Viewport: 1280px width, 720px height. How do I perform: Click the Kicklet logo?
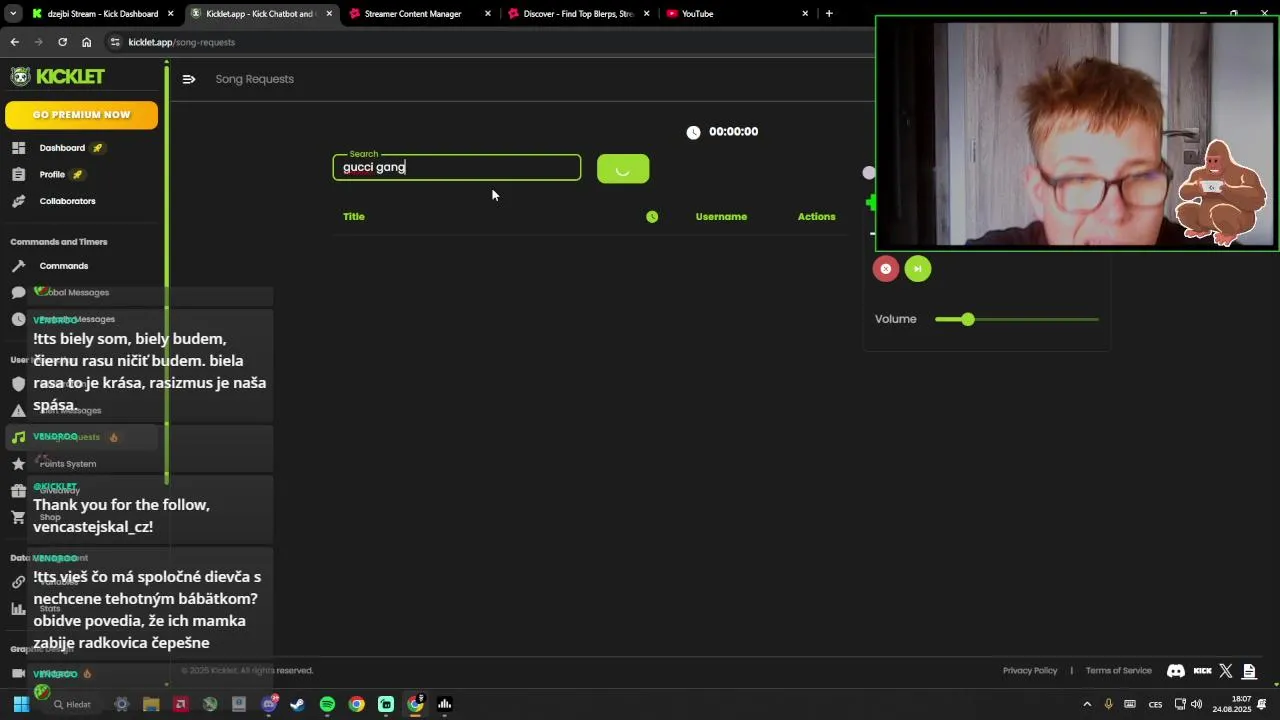[x=57, y=77]
